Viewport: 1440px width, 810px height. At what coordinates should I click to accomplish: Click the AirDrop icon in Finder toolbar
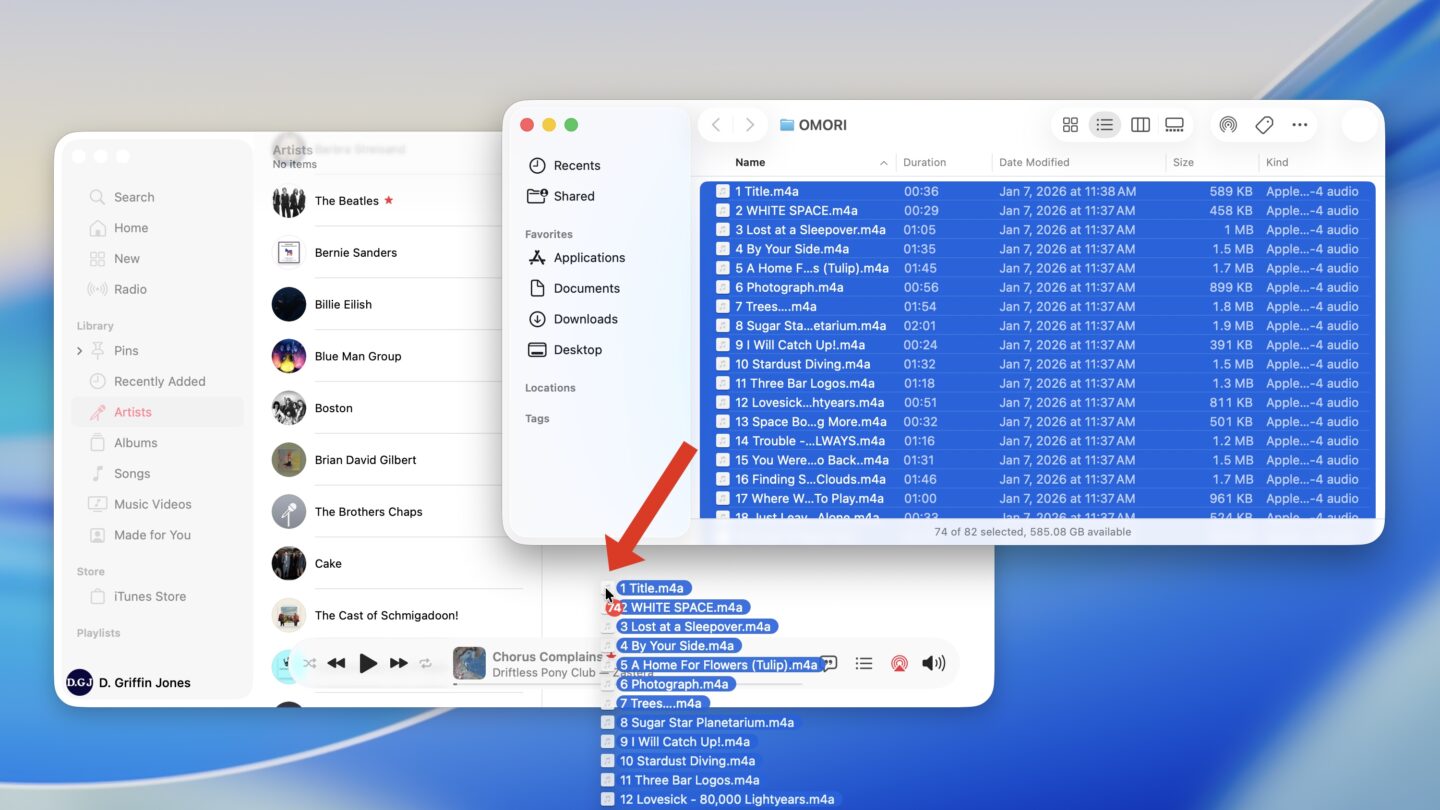click(1228, 124)
